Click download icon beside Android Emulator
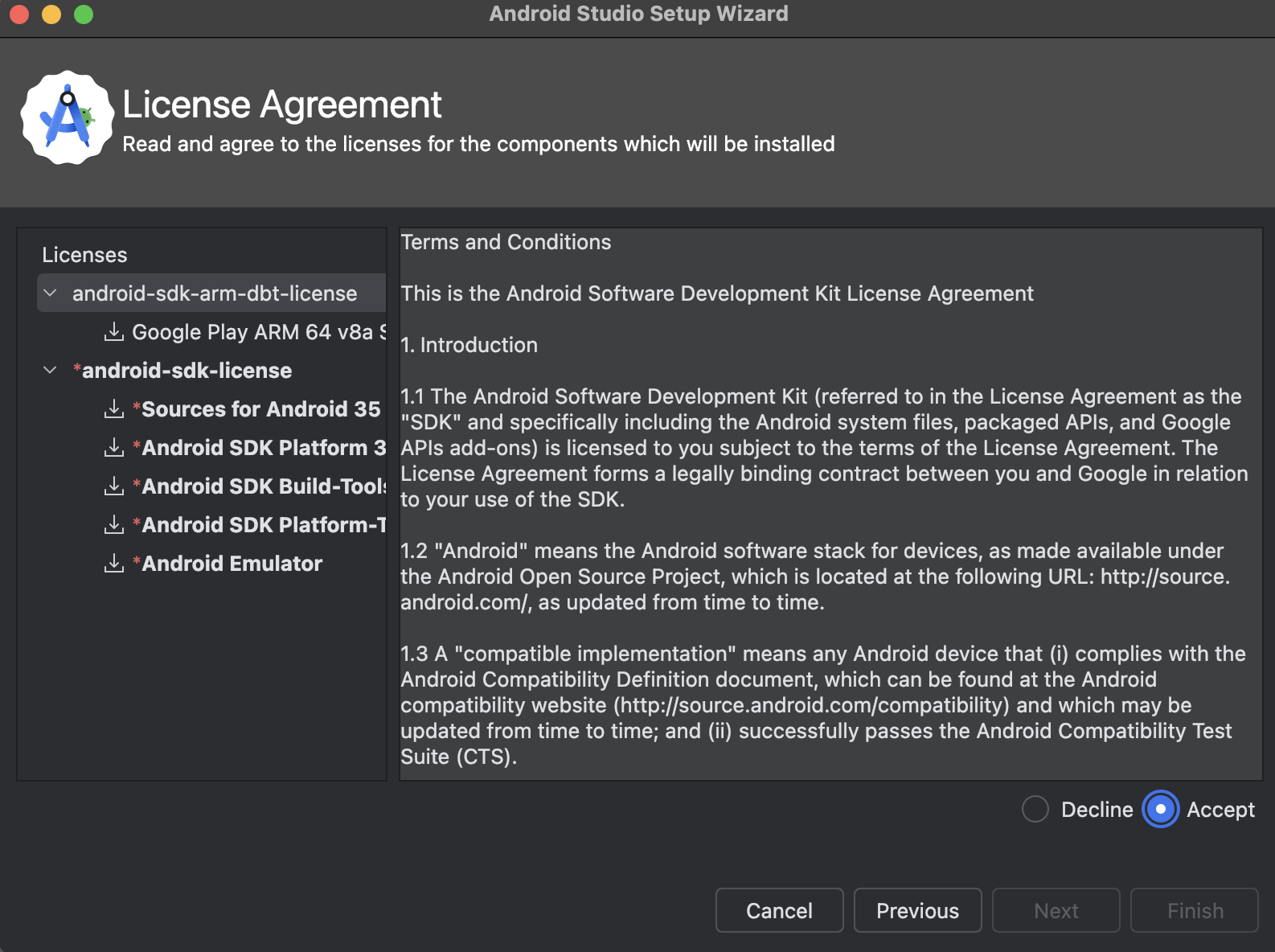1275x952 pixels. tap(114, 563)
